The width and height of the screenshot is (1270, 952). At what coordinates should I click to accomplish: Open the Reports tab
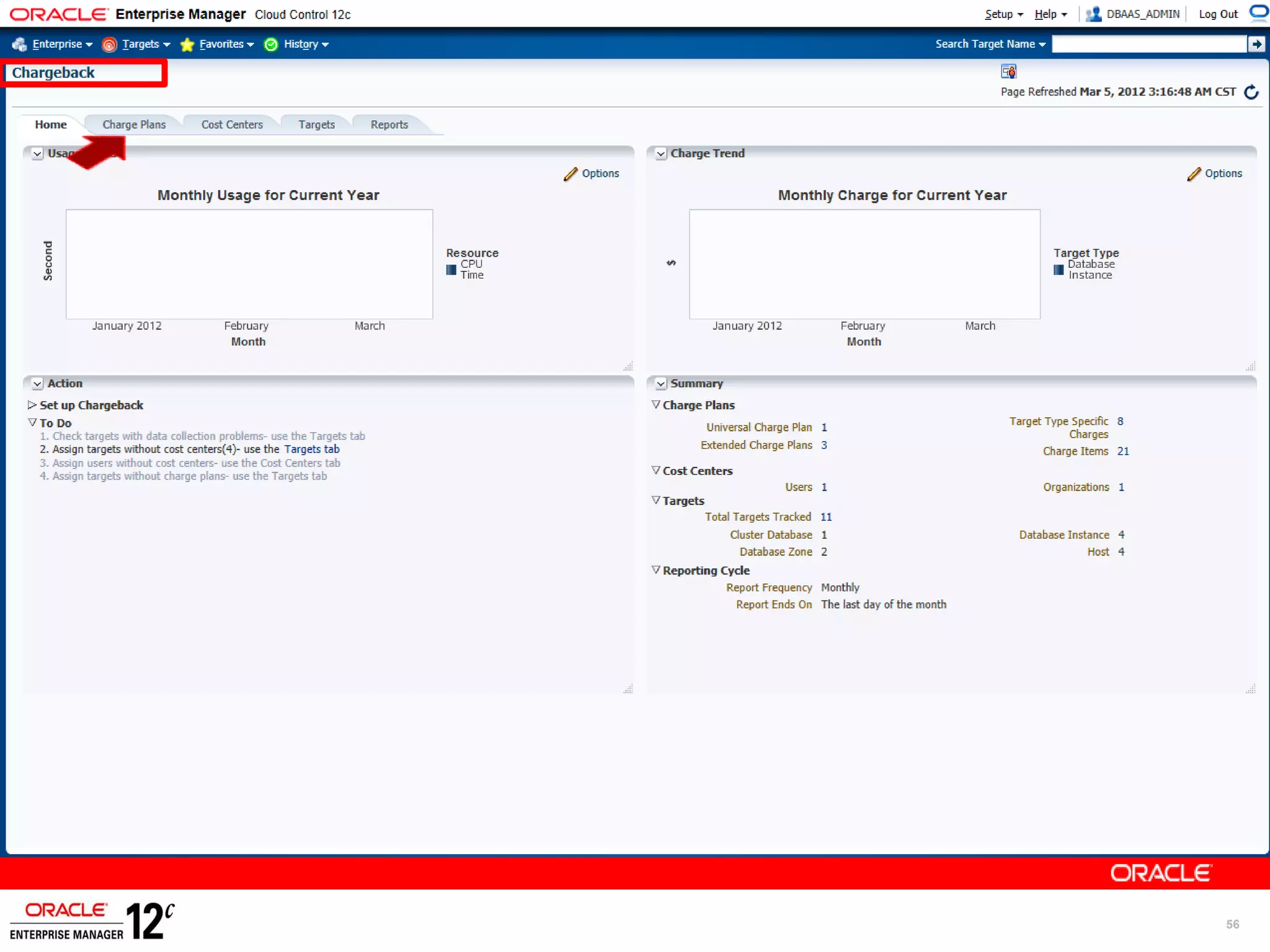(x=389, y=125)
